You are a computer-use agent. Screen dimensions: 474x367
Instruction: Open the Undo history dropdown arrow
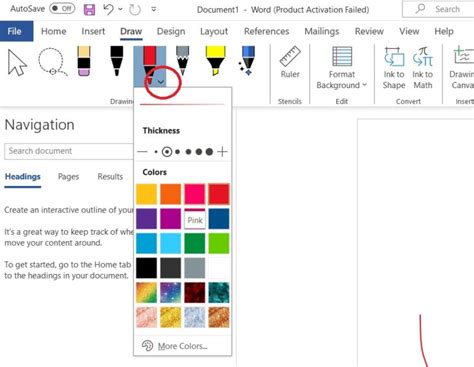[x=121, y=9]
